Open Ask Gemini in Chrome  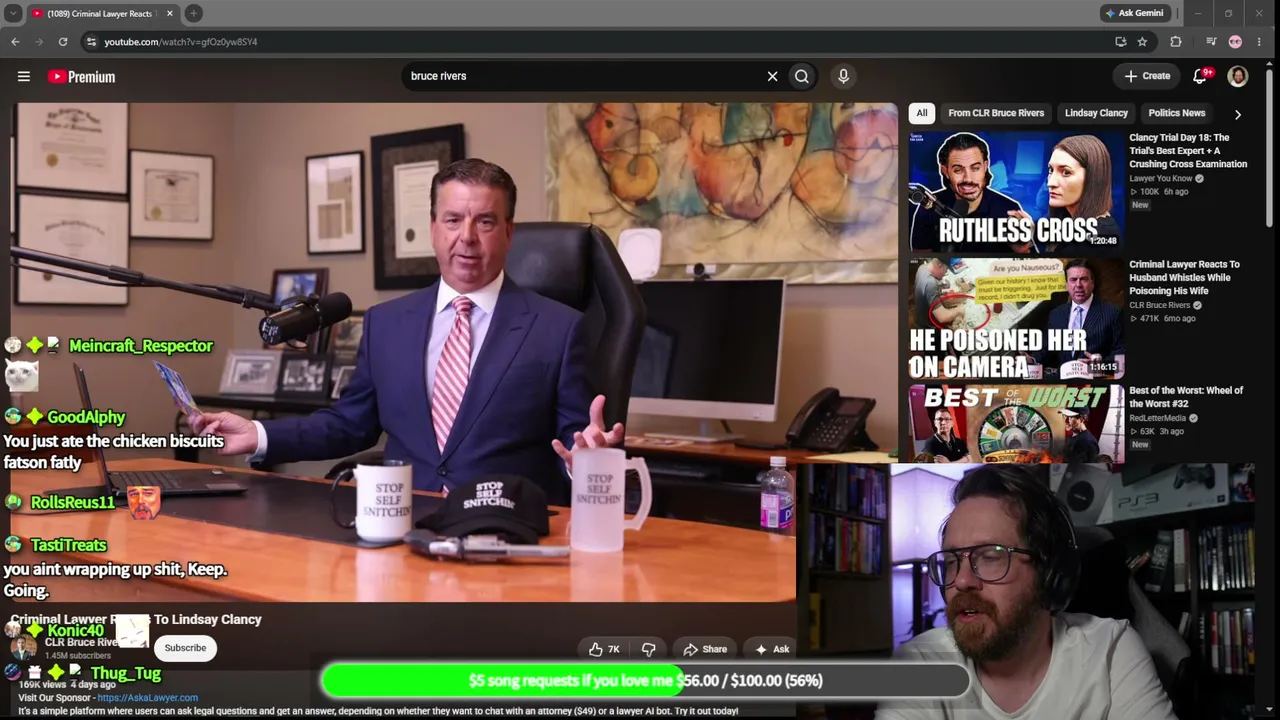click(1134, 13)
